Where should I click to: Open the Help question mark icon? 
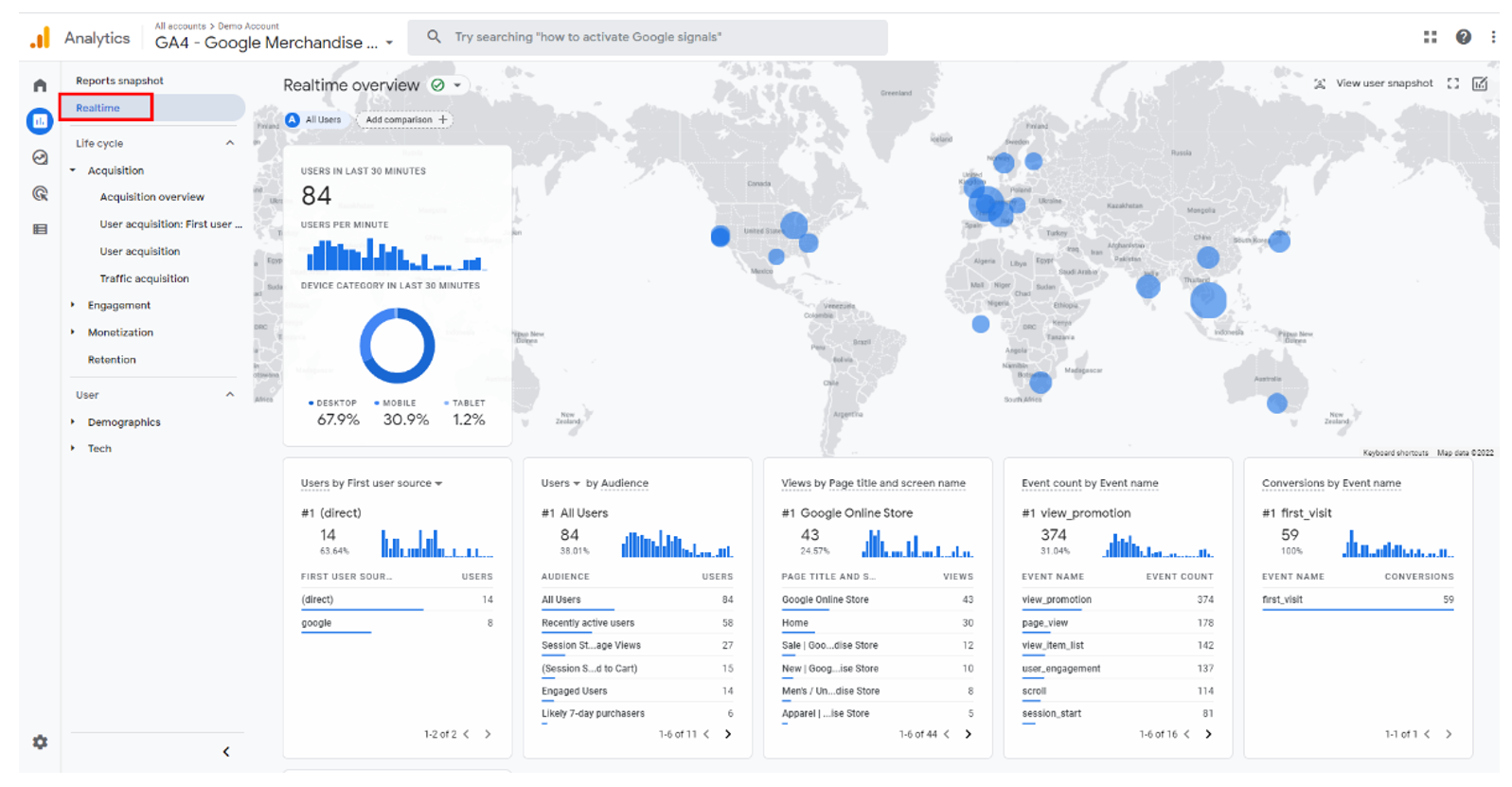click(1463, 37)
